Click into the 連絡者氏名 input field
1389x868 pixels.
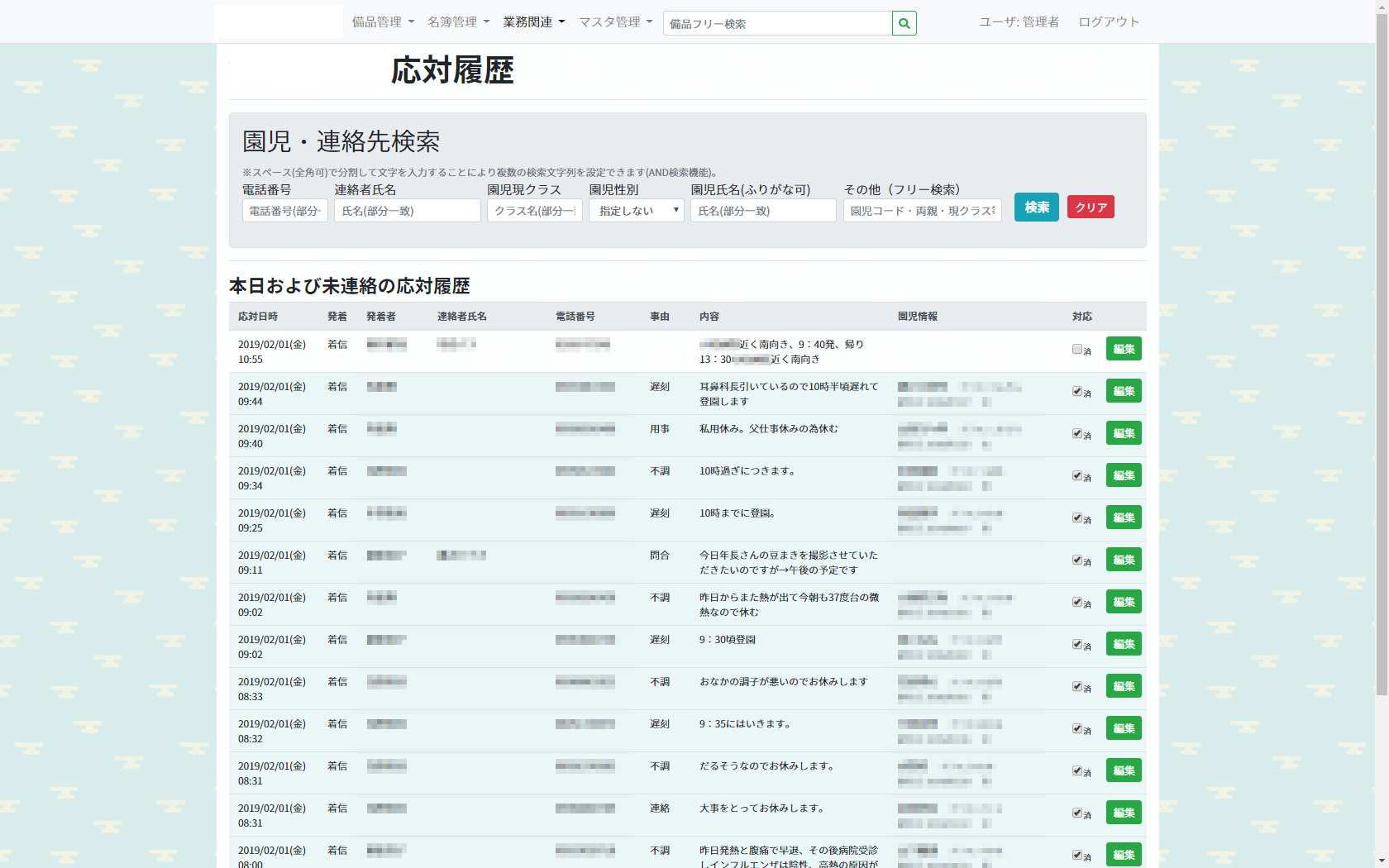pos(408,211)
